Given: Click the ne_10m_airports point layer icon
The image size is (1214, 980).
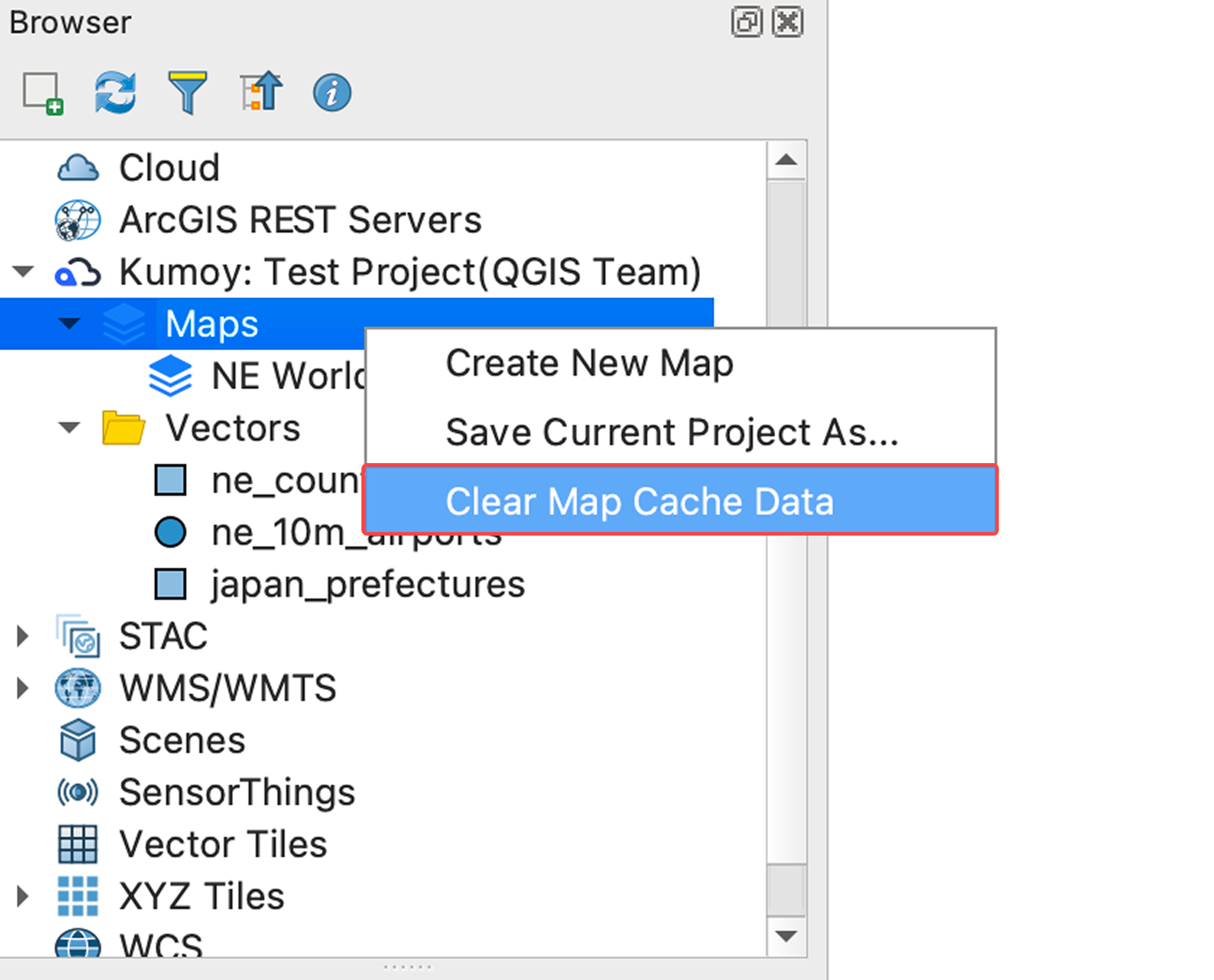Looking at the screenshot, I should point(170,532).
